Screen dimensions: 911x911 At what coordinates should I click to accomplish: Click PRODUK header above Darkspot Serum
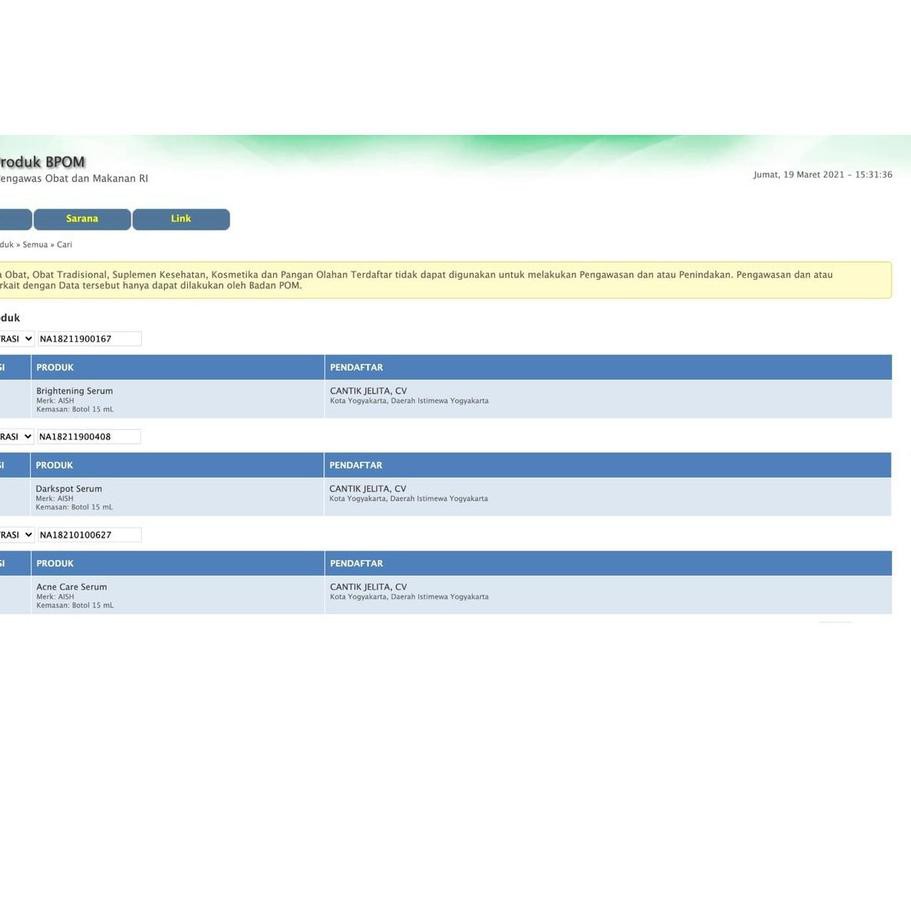coord(55,465)
